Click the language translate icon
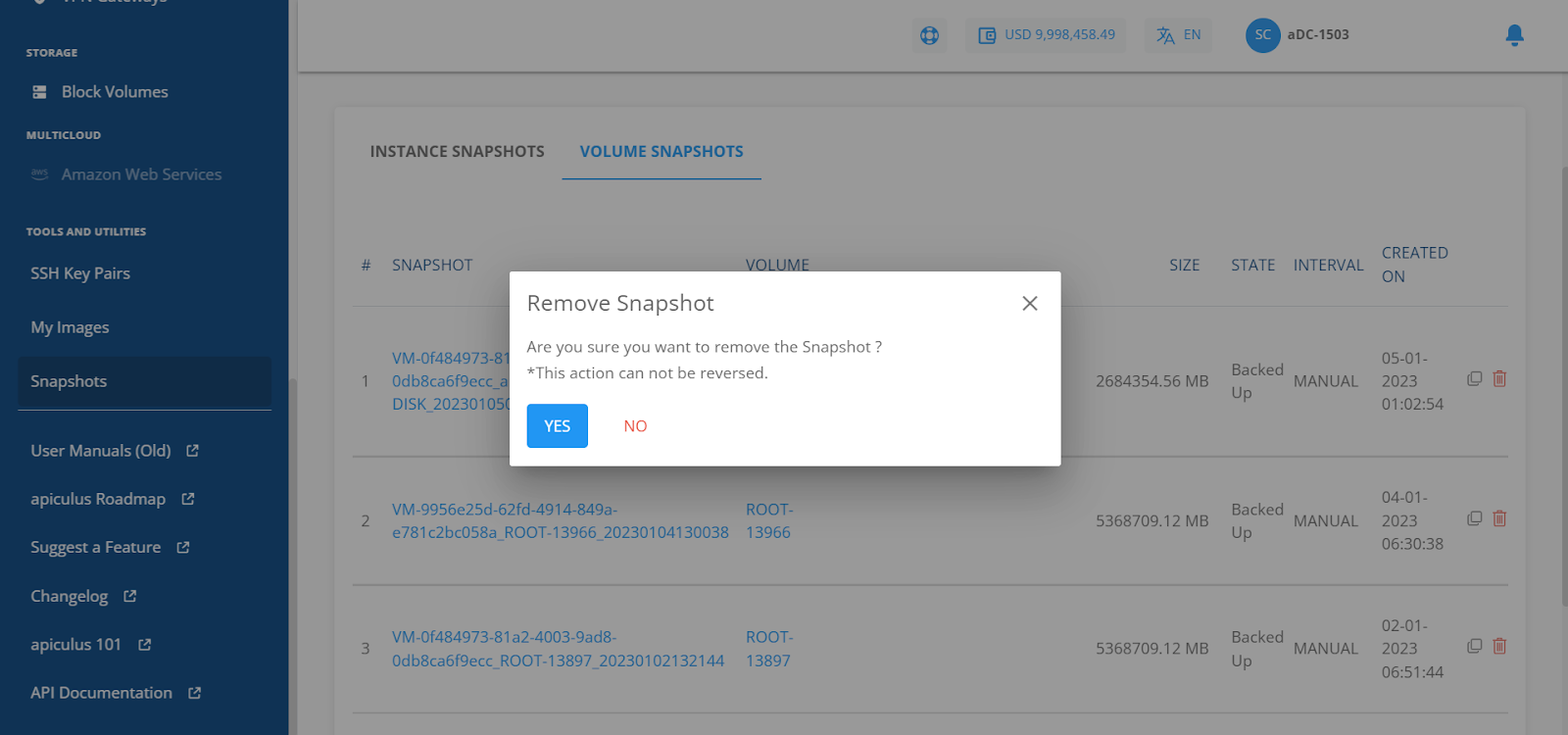1568x735 pixels. (1165, 35)
